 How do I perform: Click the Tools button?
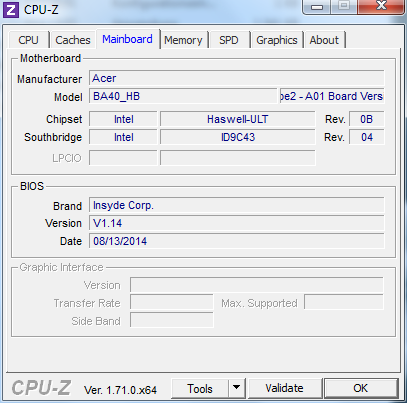pyautogui.click(x=200, y=388)
